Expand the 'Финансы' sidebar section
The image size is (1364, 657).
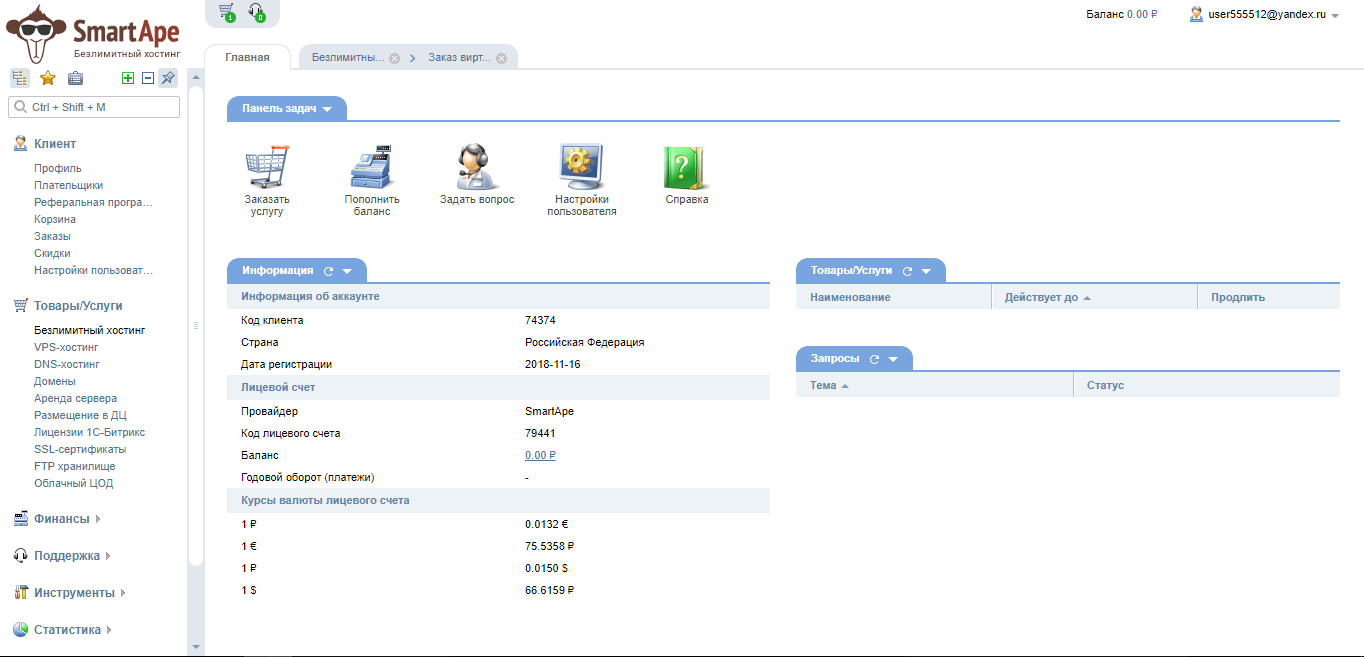pyautogui.click(x=61, y=519)
